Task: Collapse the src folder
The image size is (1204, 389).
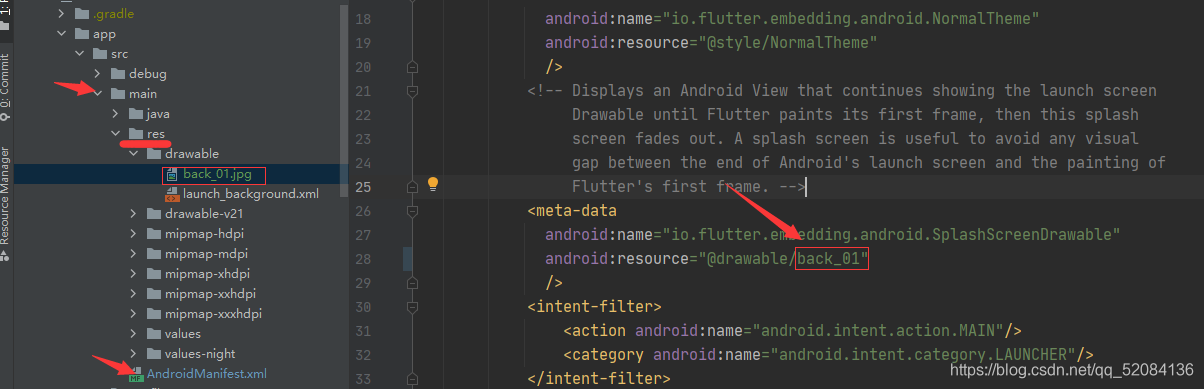Action: click(80, 54)
